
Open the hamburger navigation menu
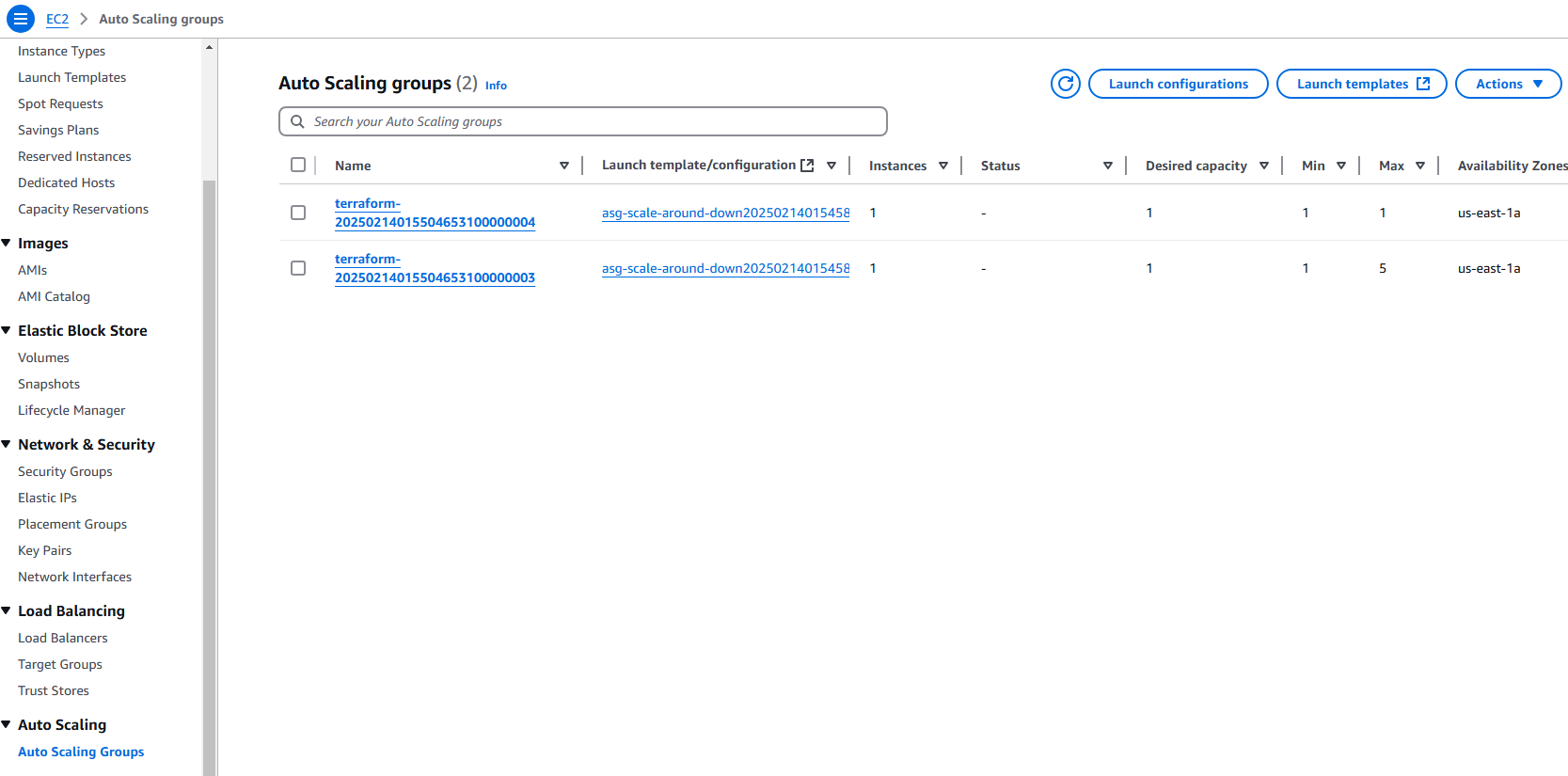20,19
